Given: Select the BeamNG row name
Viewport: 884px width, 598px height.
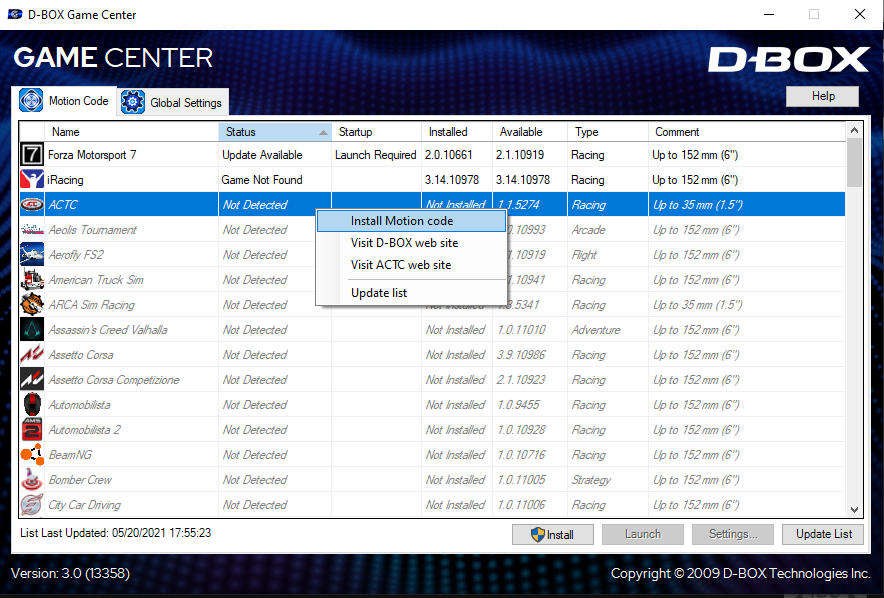Looking at the screenshot, I should (x=70, y=455).
